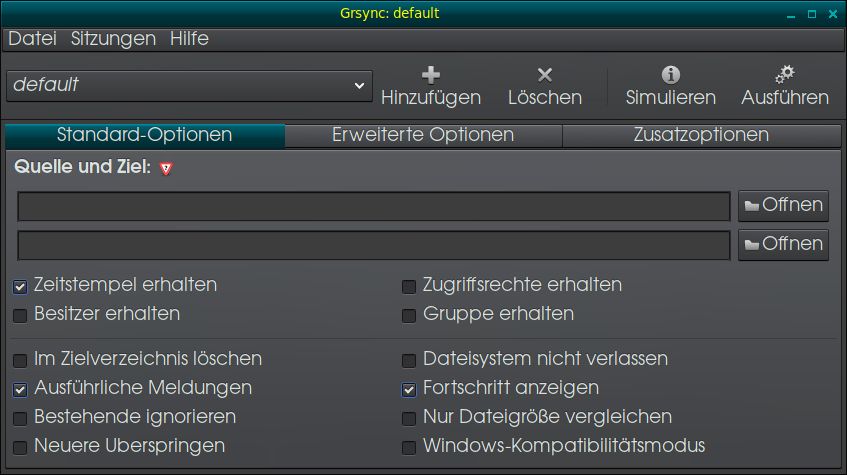Uncheck Fortschritt anzeigen
The width and height of the screenshot is (847, 475).
(x=409, y=389)
